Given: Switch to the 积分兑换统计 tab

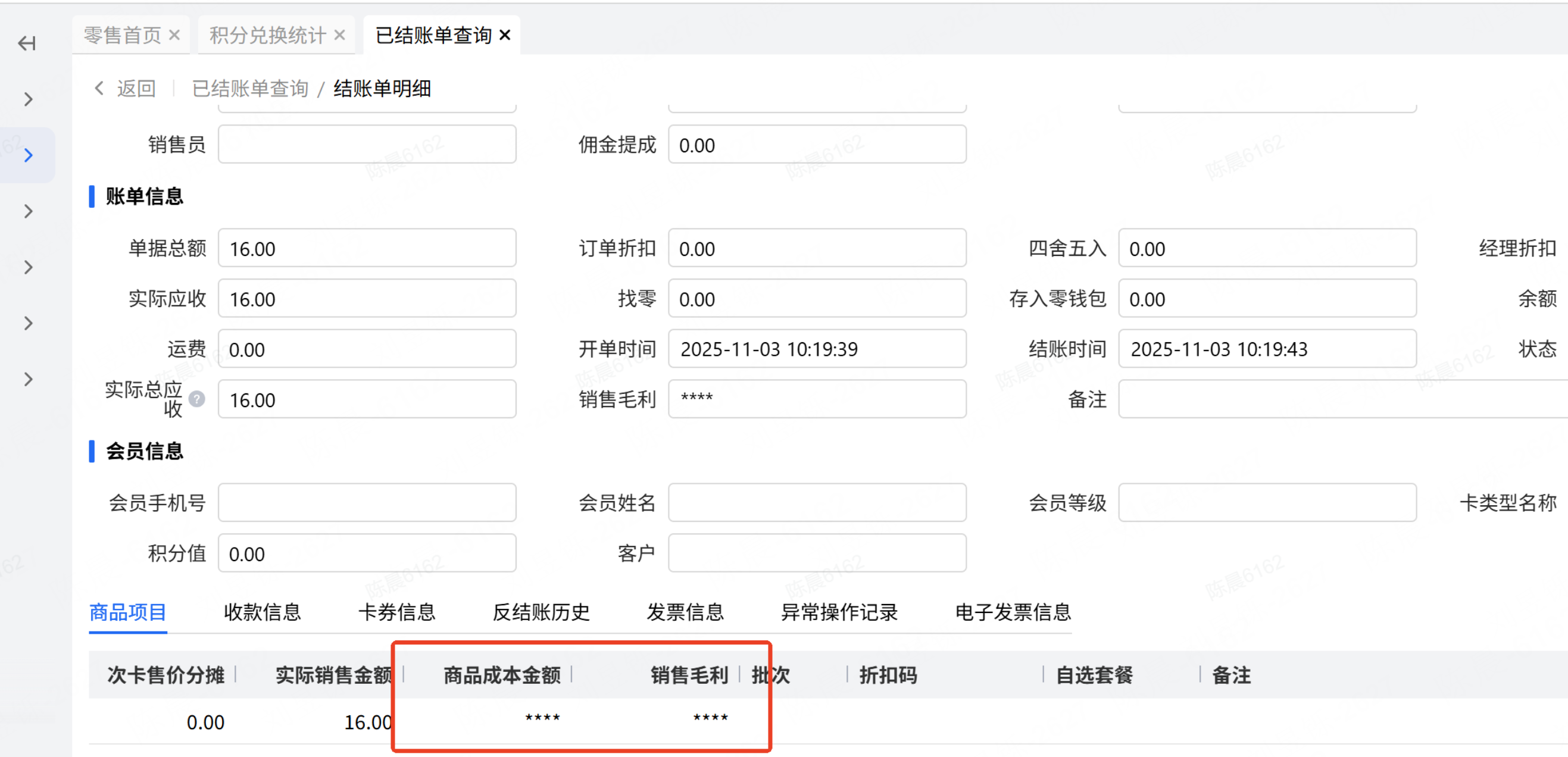Looking at the screenshot, I should 268,35.
